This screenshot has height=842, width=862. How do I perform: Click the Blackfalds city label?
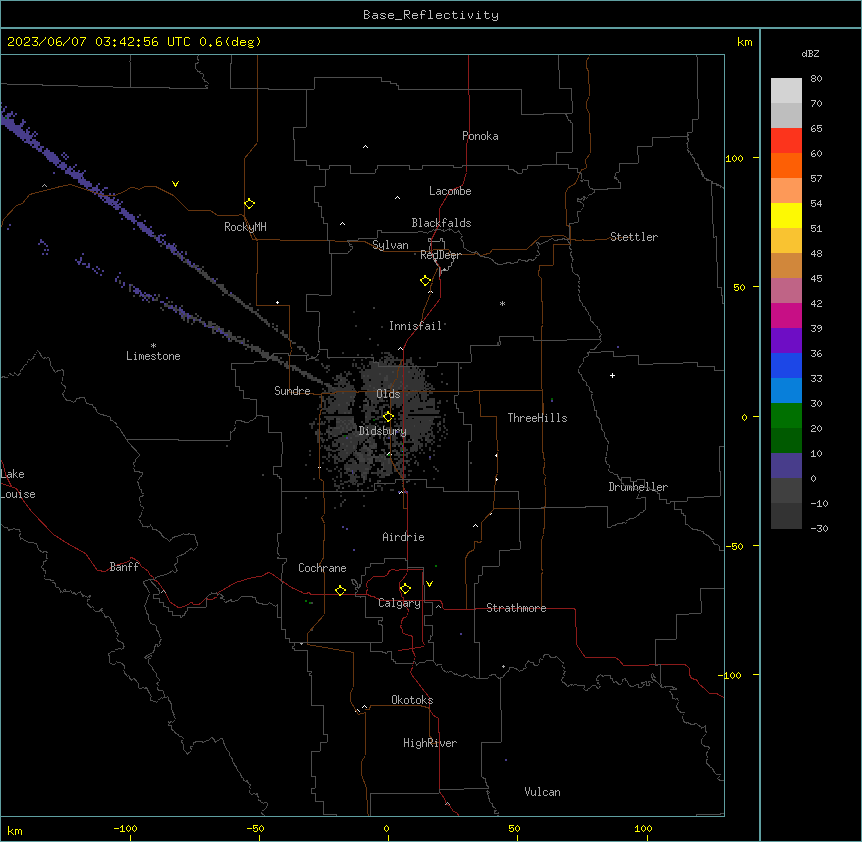point(441,223)
